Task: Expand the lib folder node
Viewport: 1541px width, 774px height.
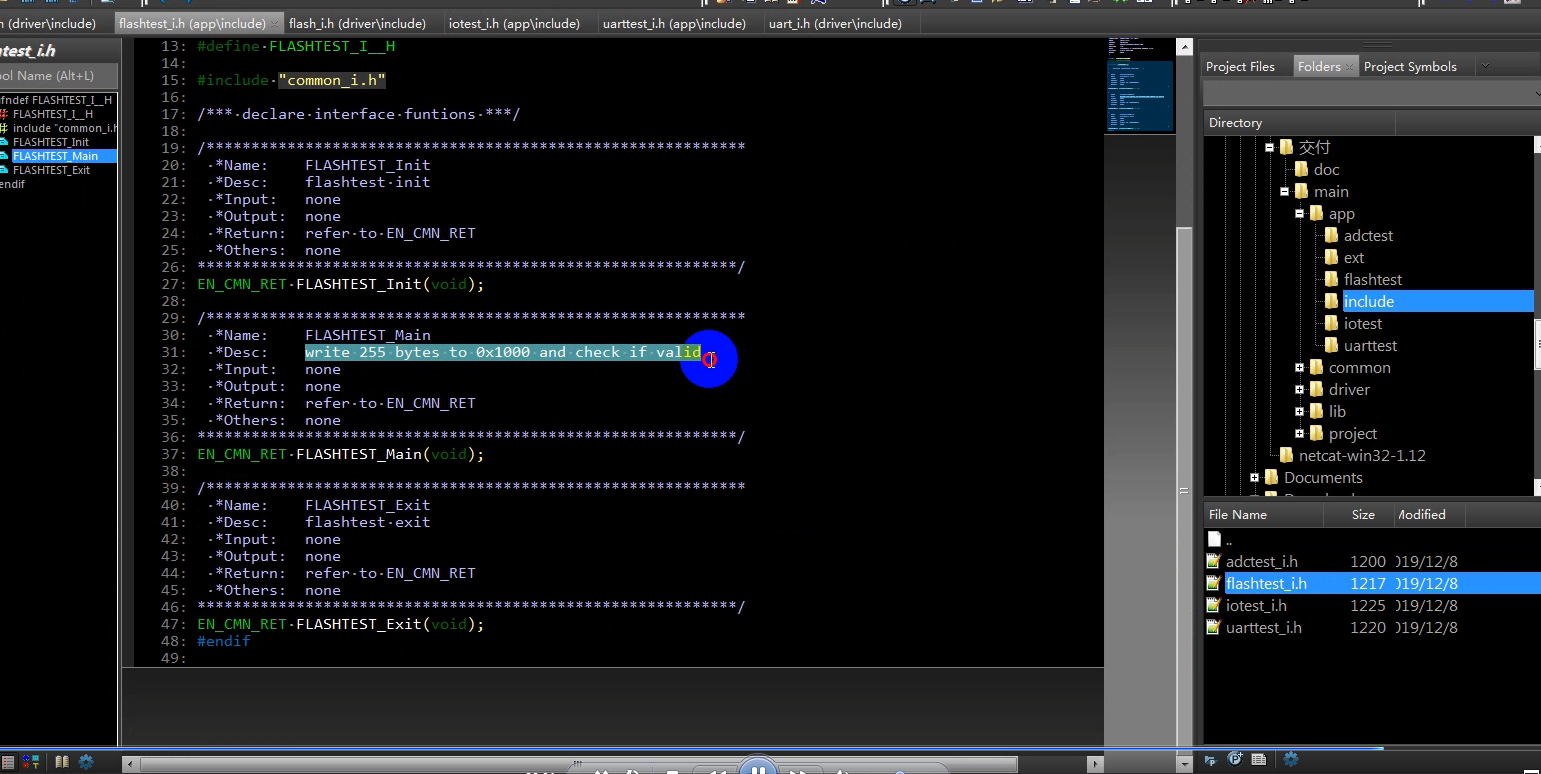Action: tap(1300, 411)
